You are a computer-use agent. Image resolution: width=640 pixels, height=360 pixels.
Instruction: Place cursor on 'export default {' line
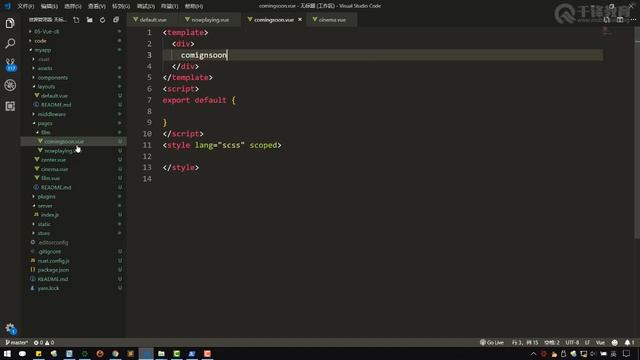pos(199,100)
